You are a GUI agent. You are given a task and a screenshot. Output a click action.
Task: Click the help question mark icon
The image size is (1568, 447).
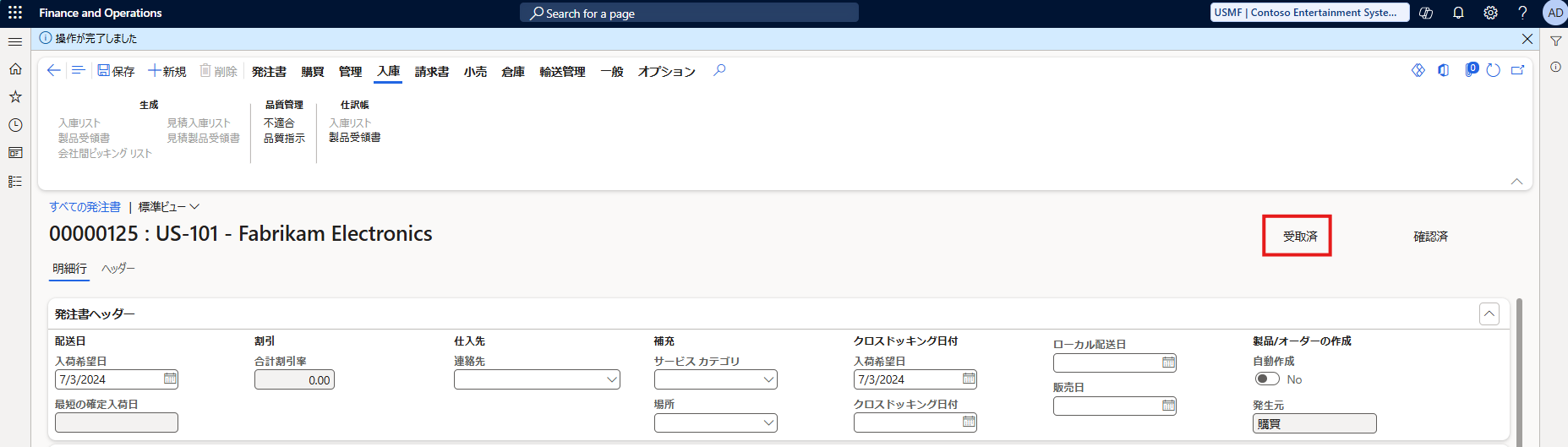click(1522, 13)
